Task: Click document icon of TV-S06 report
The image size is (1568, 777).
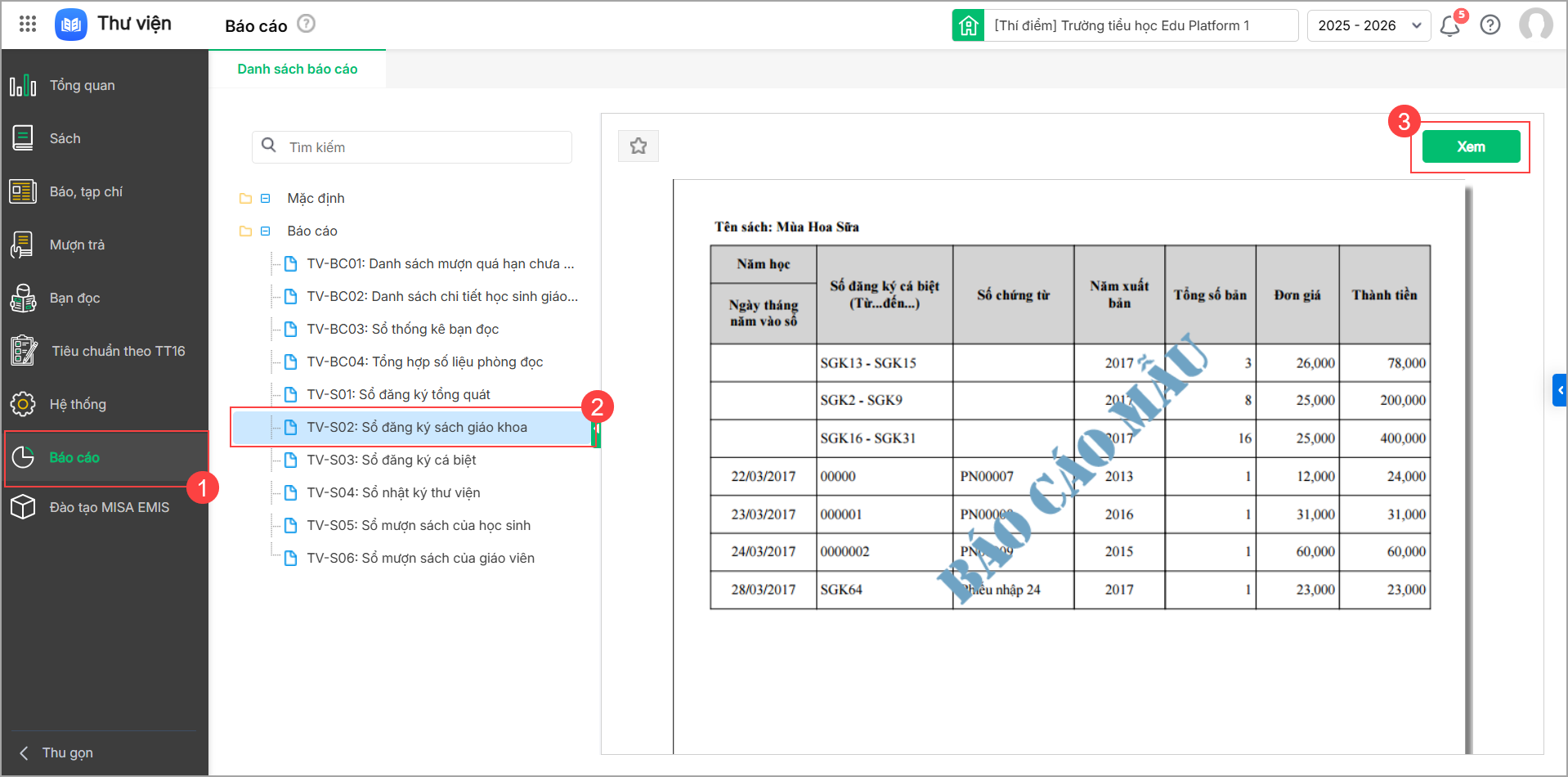Action: coord(290,558)
